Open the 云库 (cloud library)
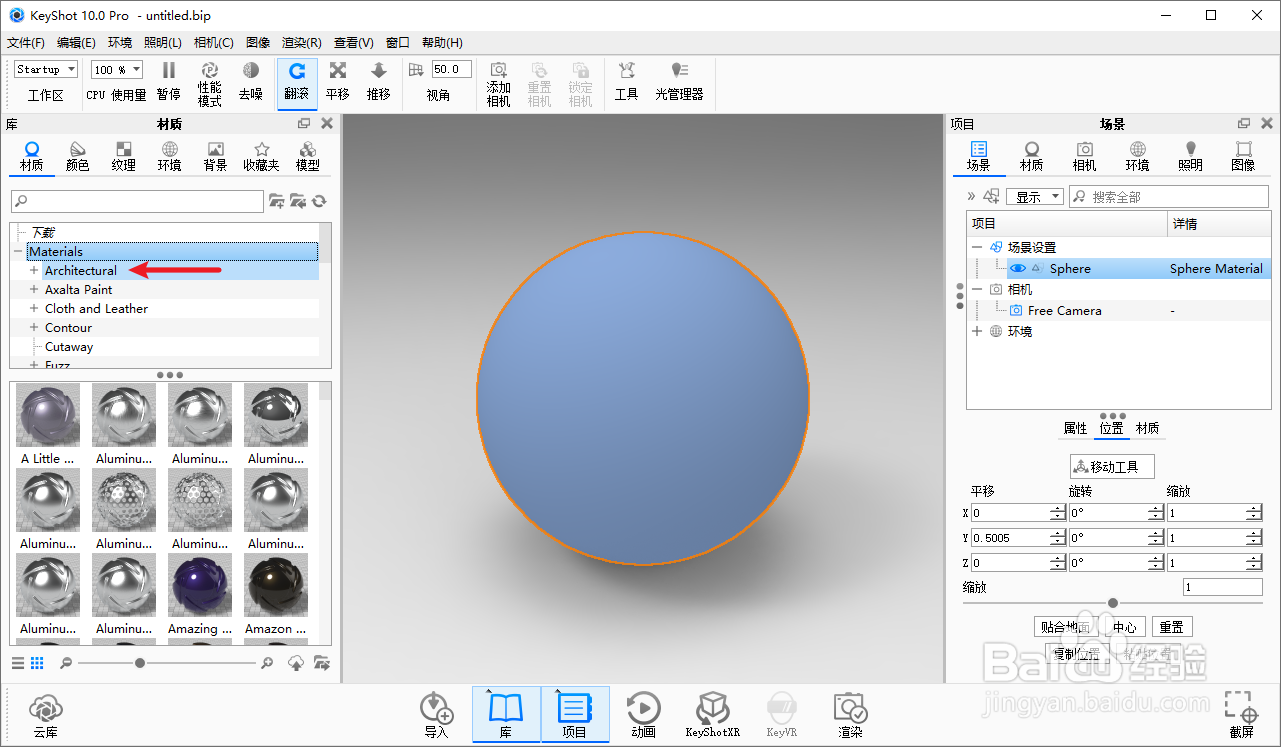 [45, 717]
